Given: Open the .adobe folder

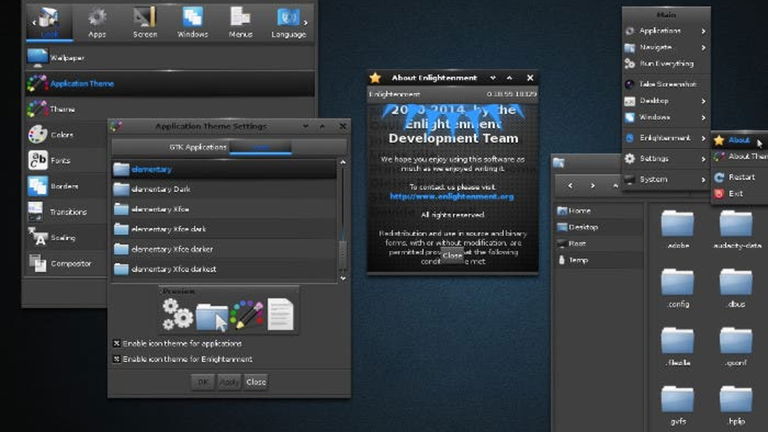Looking at the screenshot, I should (x=678, y=229).
